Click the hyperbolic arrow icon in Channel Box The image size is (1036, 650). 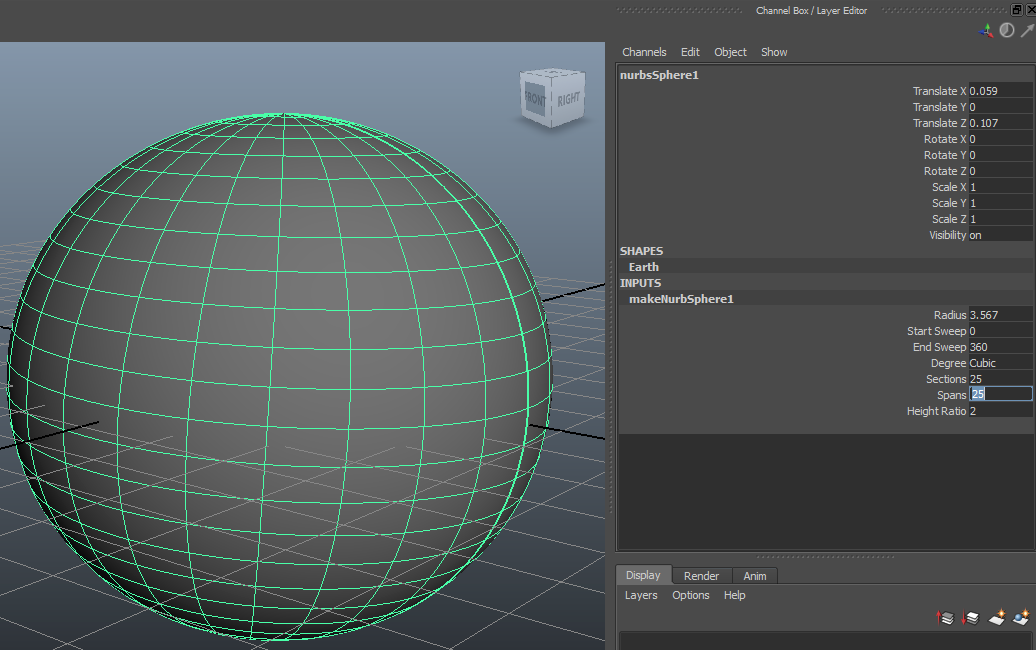click(x=1027, y=30)
